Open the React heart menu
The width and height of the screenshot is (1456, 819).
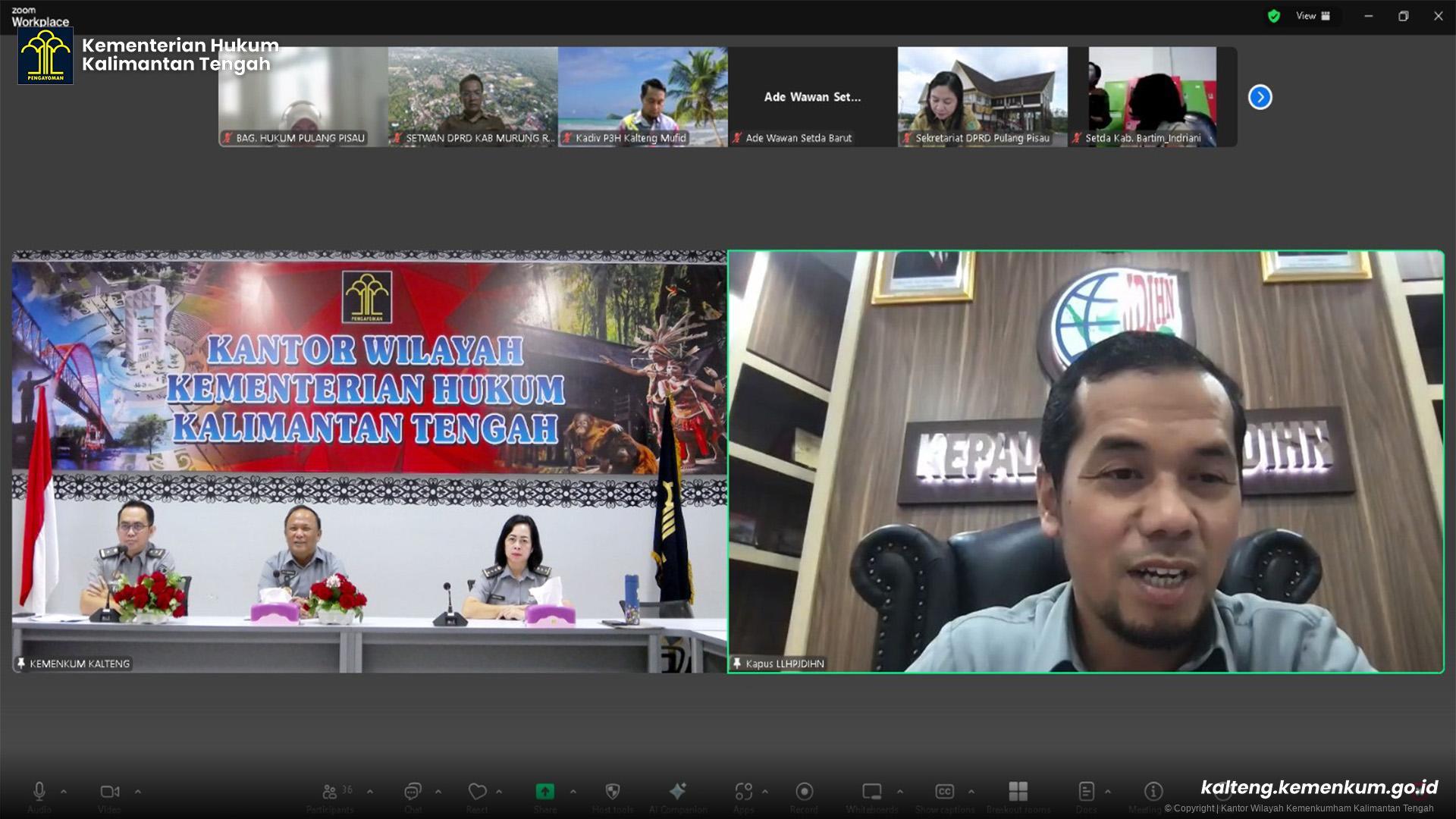point(477,792)
